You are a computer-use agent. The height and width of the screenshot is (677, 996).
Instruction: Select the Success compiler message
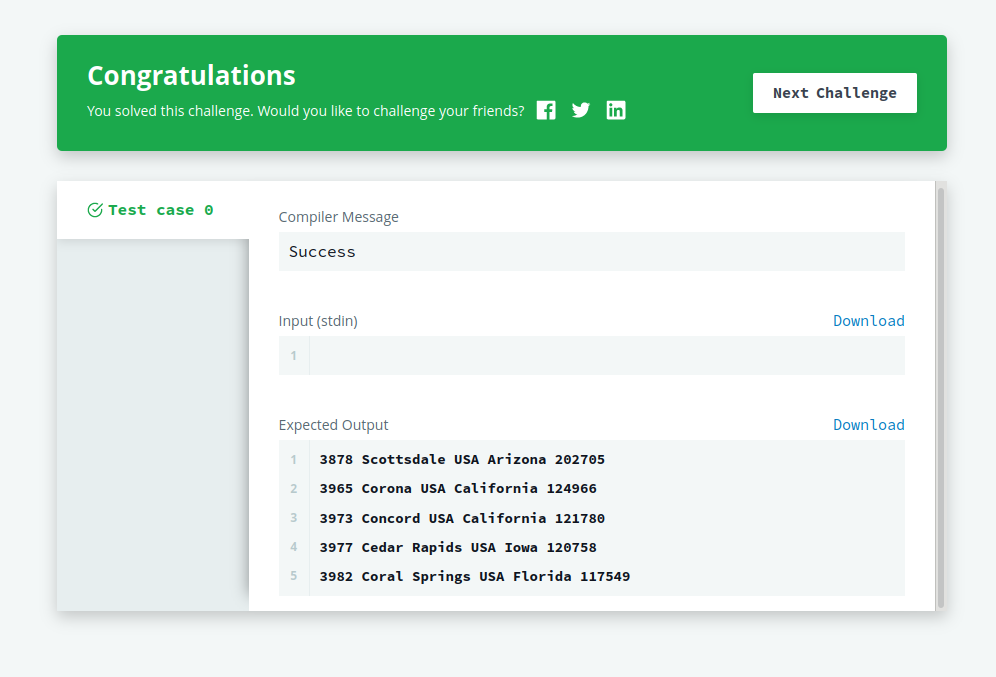[591, 251]
